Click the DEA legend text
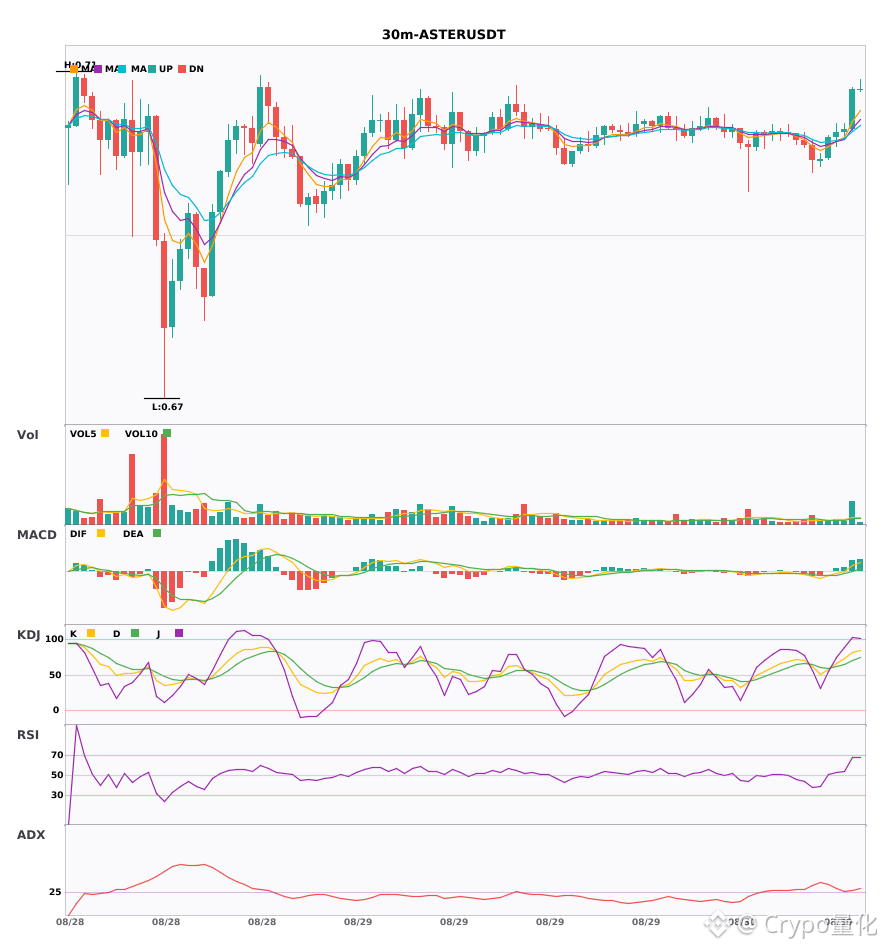 [x=133, y=534]
